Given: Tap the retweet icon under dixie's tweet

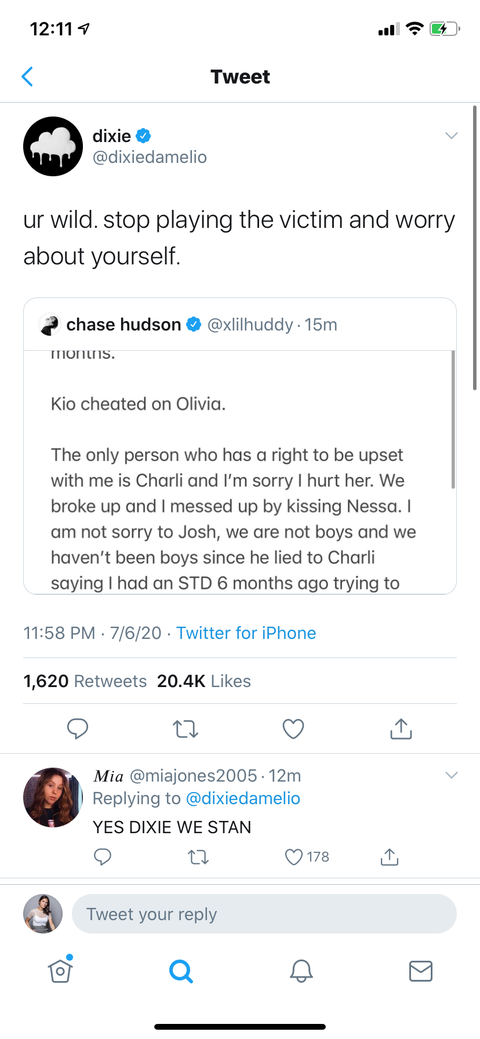Looking at the screenshot, I should pyautogui.click(x=186, y=729).
